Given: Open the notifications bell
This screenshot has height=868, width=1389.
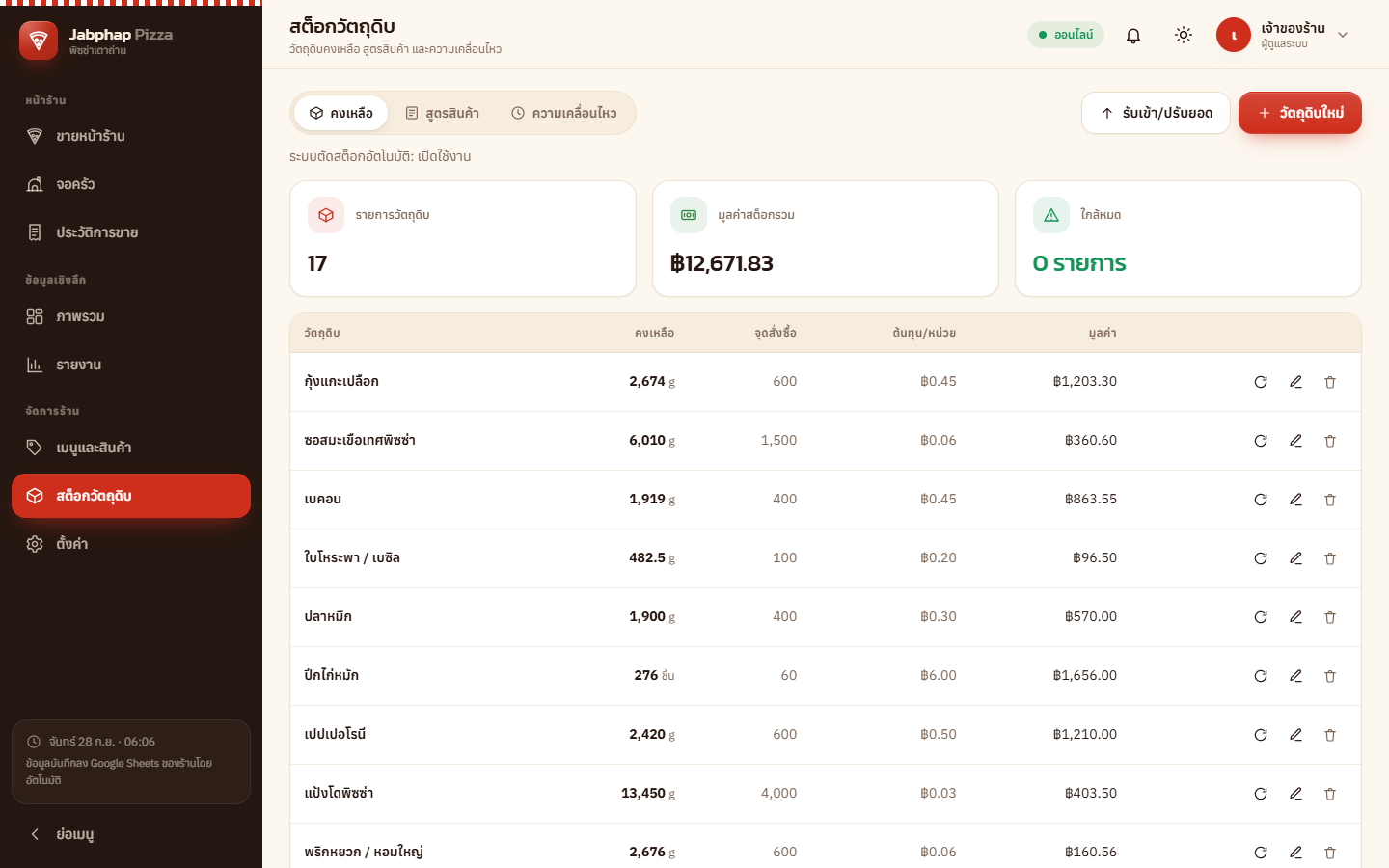Looking at the screenshot, I should pos(1133,35).
